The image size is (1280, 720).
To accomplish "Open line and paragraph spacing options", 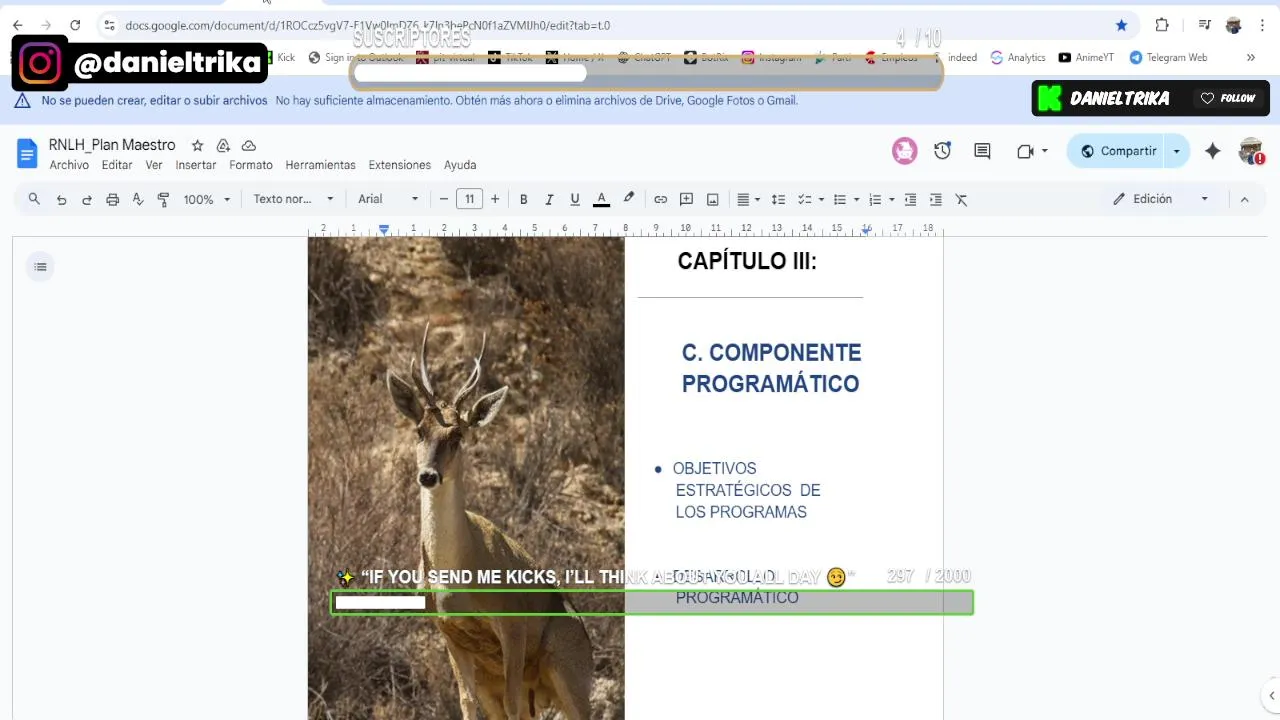I will 778,199.
